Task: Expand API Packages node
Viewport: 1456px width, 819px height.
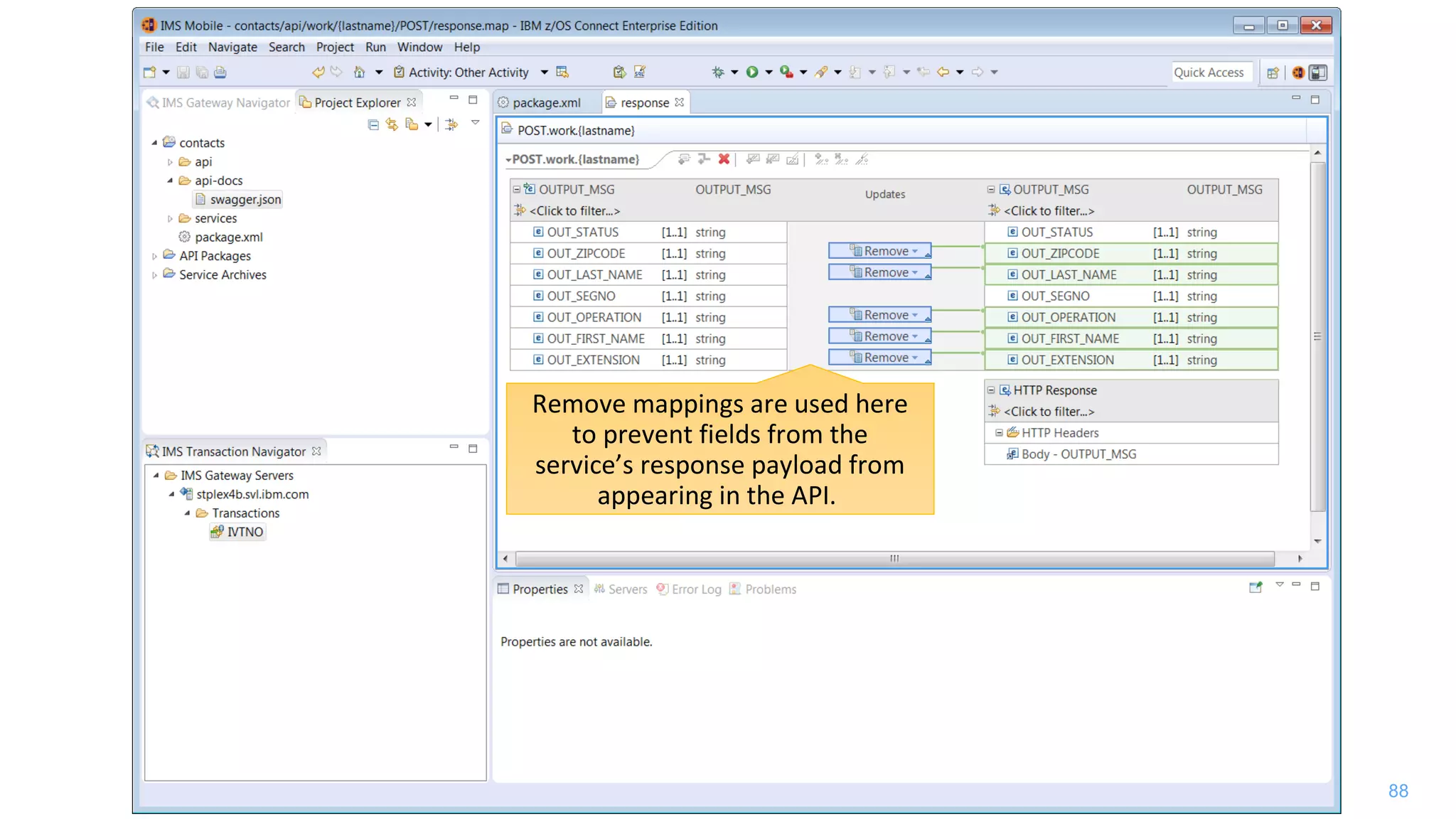Action: click(x=154, y=256)
